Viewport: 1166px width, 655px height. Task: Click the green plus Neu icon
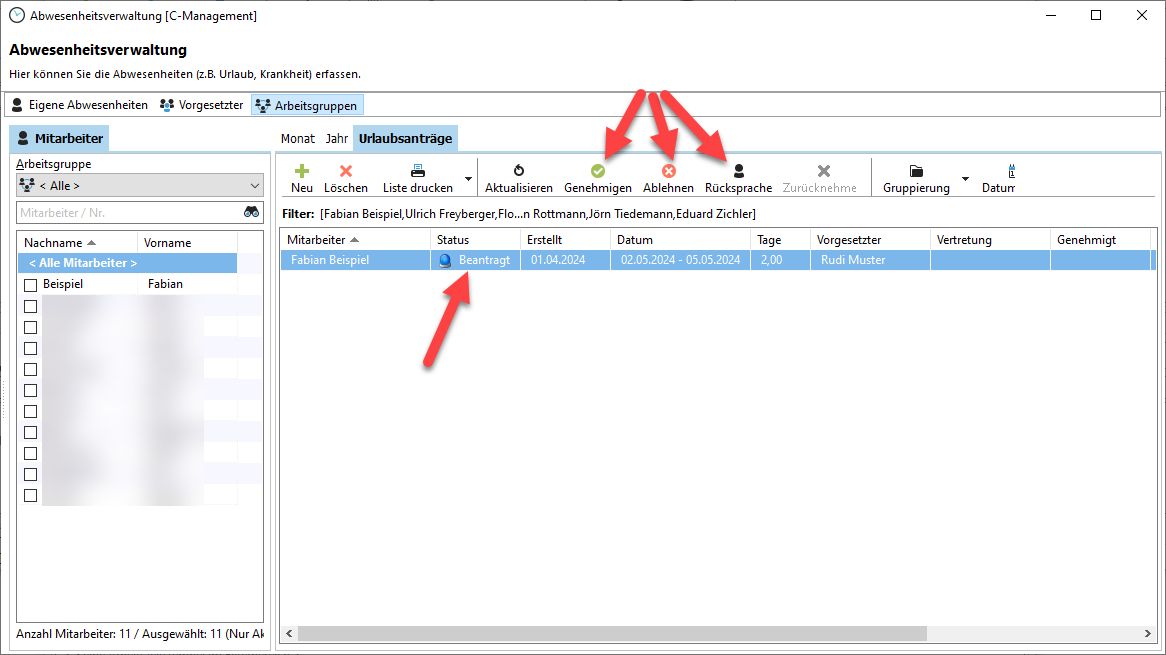(302, 171)
